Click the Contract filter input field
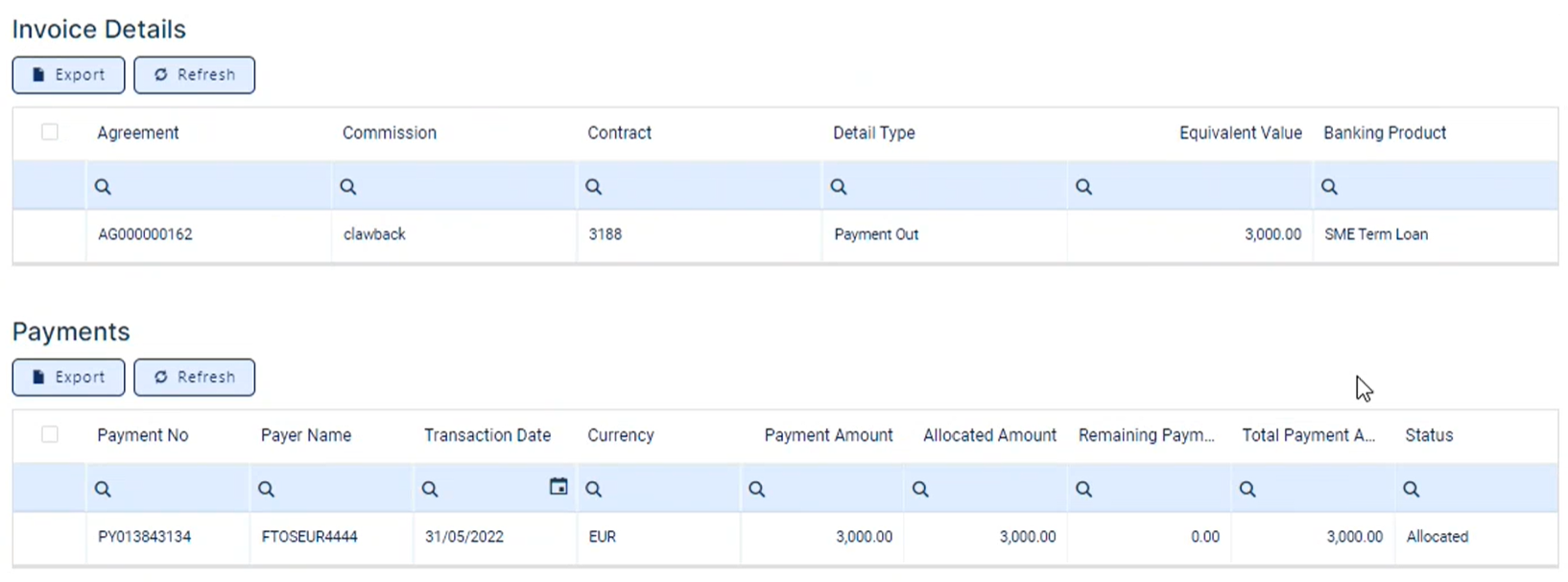 710,187
